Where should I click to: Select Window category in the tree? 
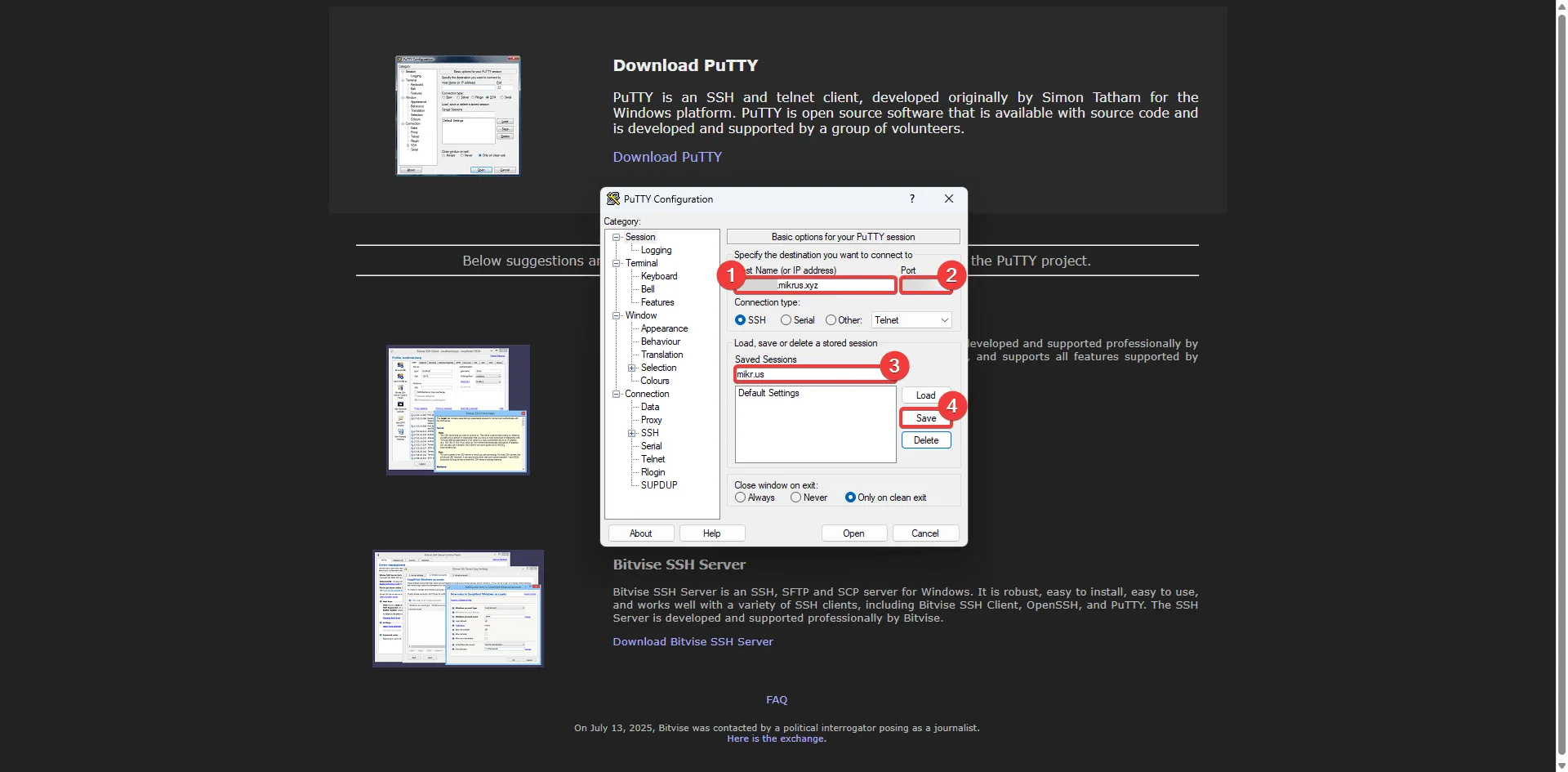coord(641,315)
